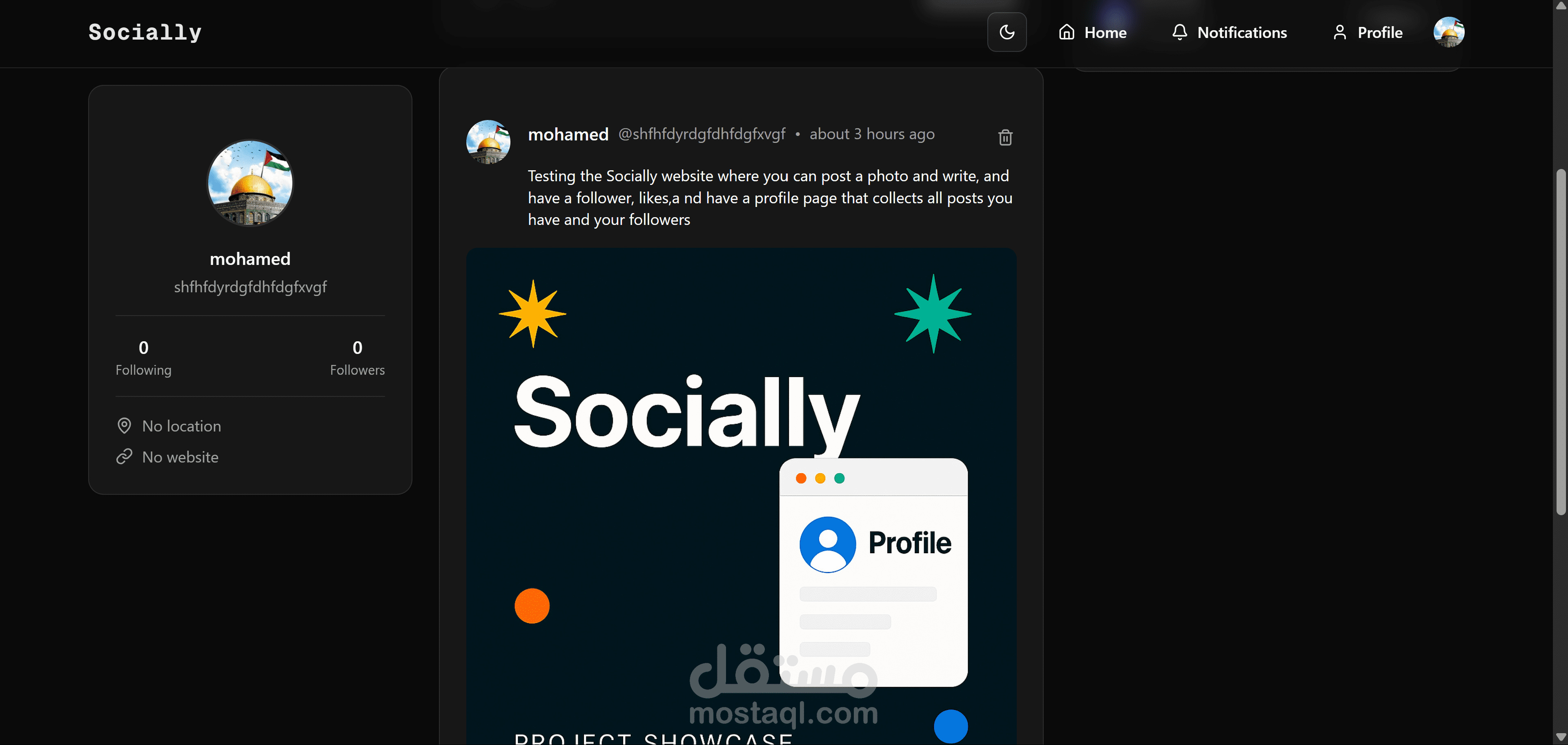Open Profile from the navbar
Screen dimensions: 1568x745
[1368, 32]
